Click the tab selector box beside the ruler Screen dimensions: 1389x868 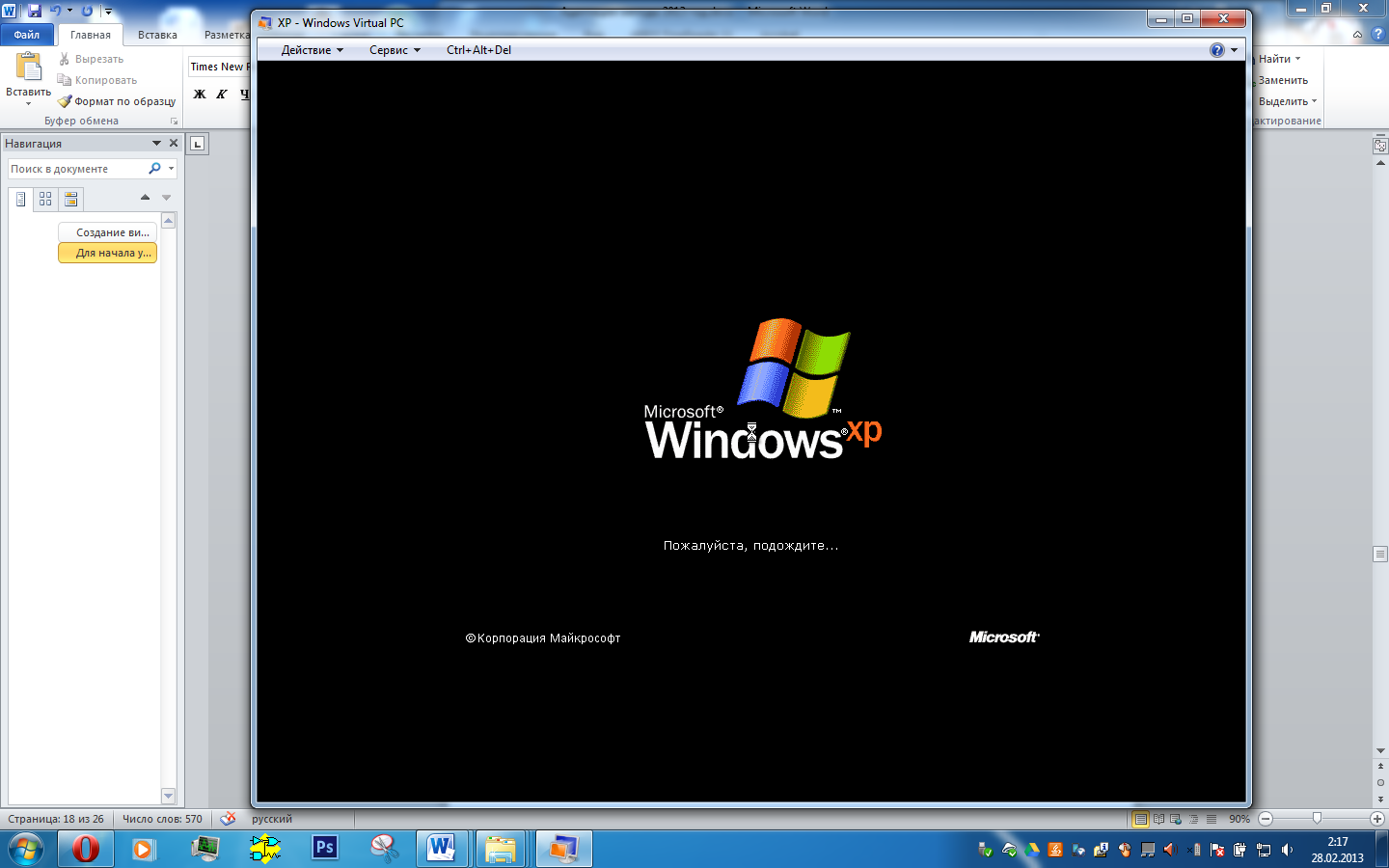point(197,144)
